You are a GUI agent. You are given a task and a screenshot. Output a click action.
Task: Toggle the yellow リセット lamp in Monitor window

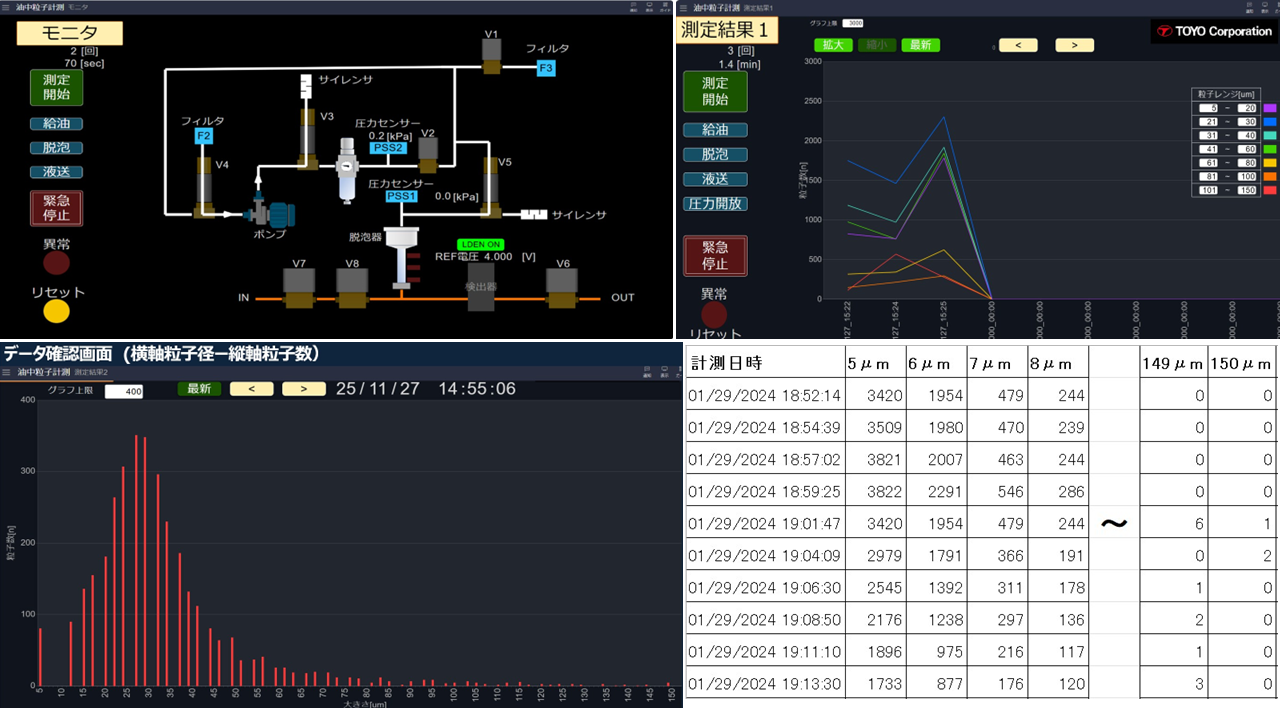(x=57, y=311)
